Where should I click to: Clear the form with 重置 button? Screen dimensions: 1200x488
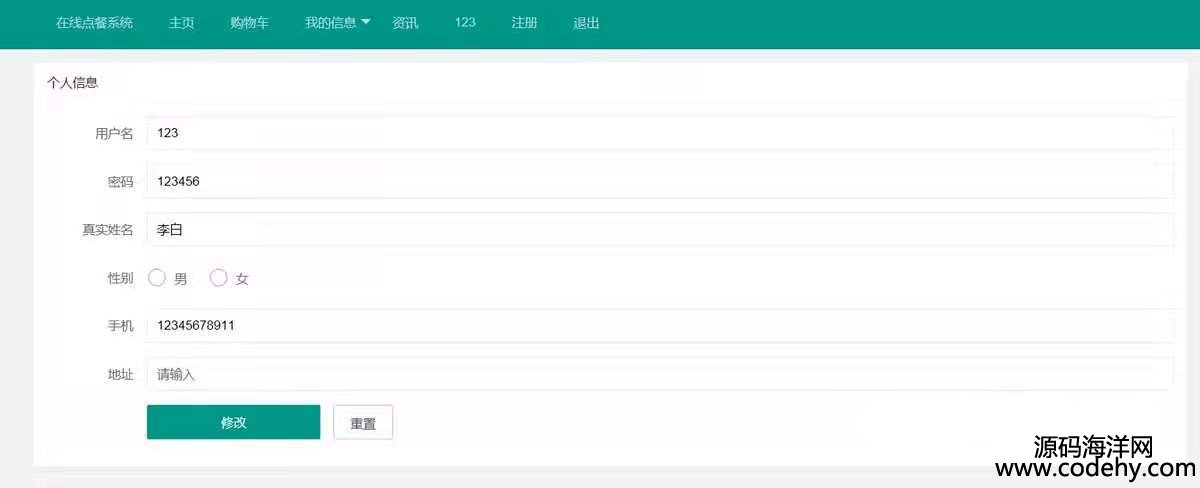363,422
